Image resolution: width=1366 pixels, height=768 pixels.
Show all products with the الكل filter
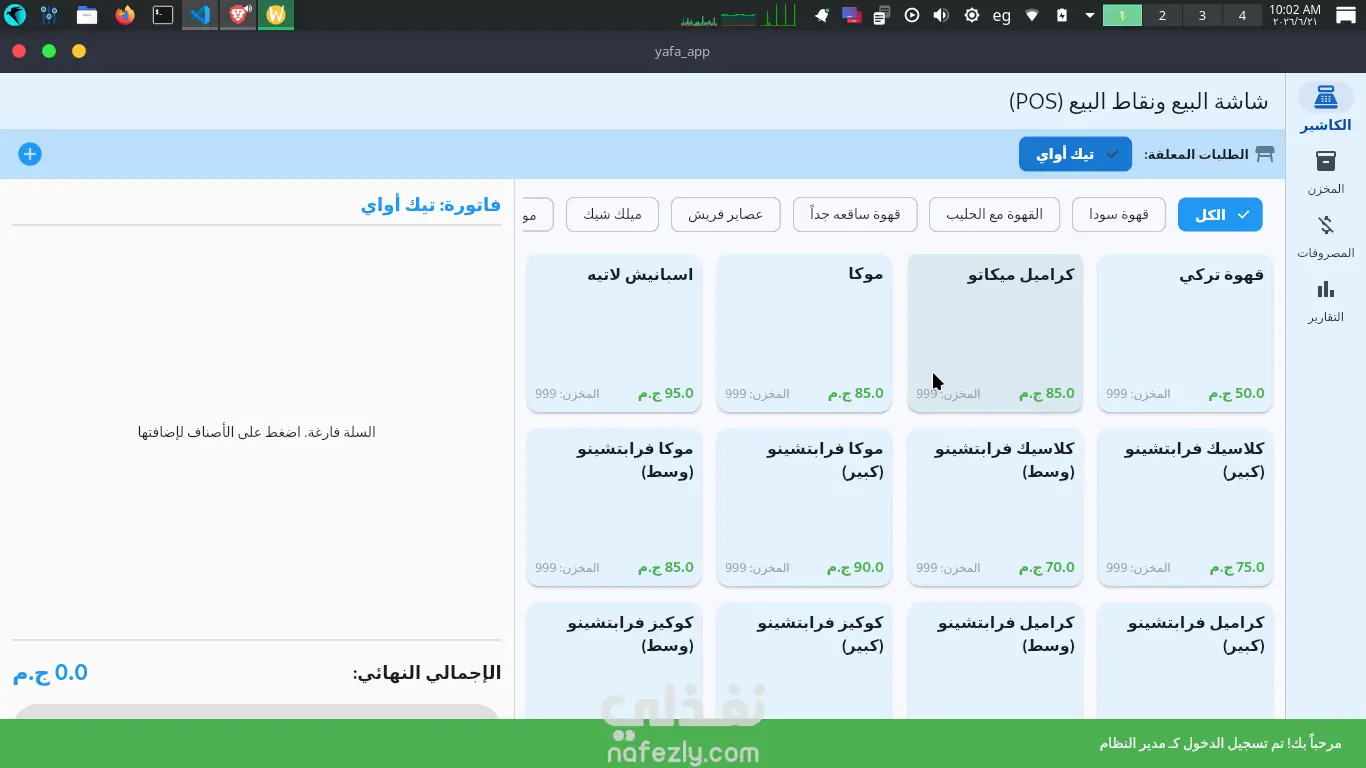pyautogui.click(x=1220, y=214)
